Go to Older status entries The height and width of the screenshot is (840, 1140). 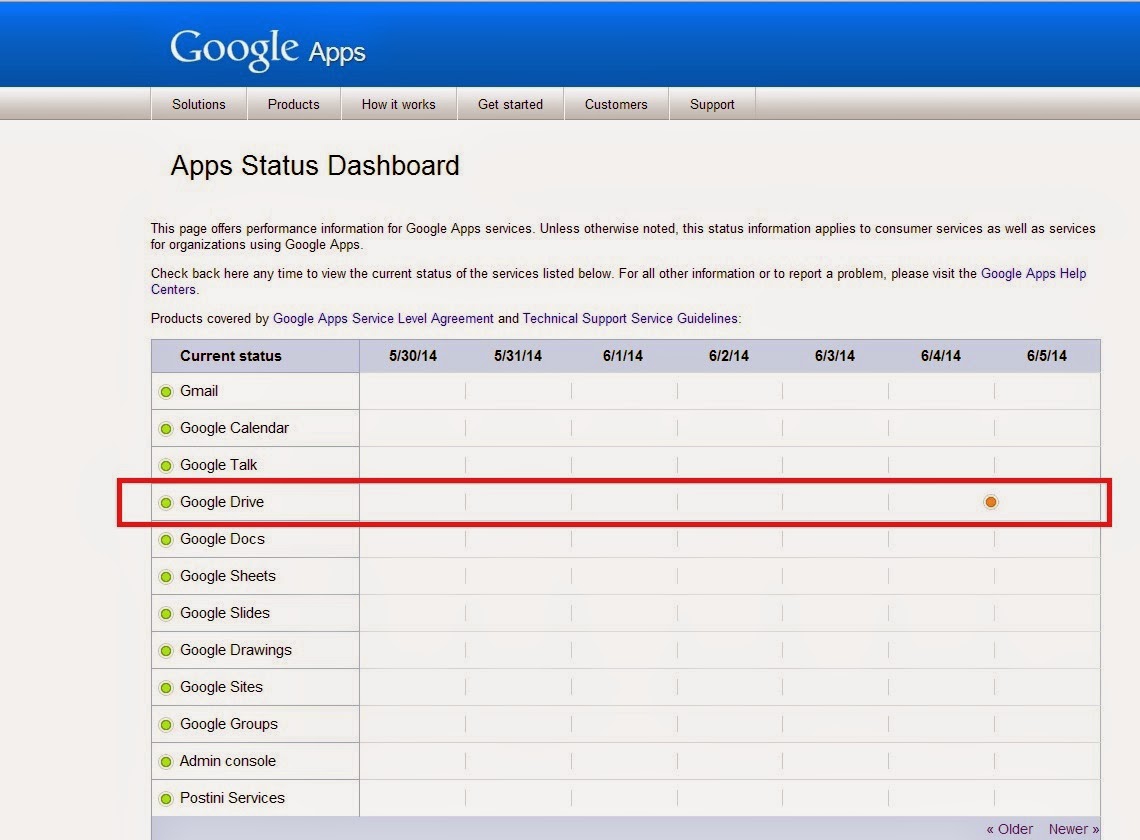(x=1009, y=829)
